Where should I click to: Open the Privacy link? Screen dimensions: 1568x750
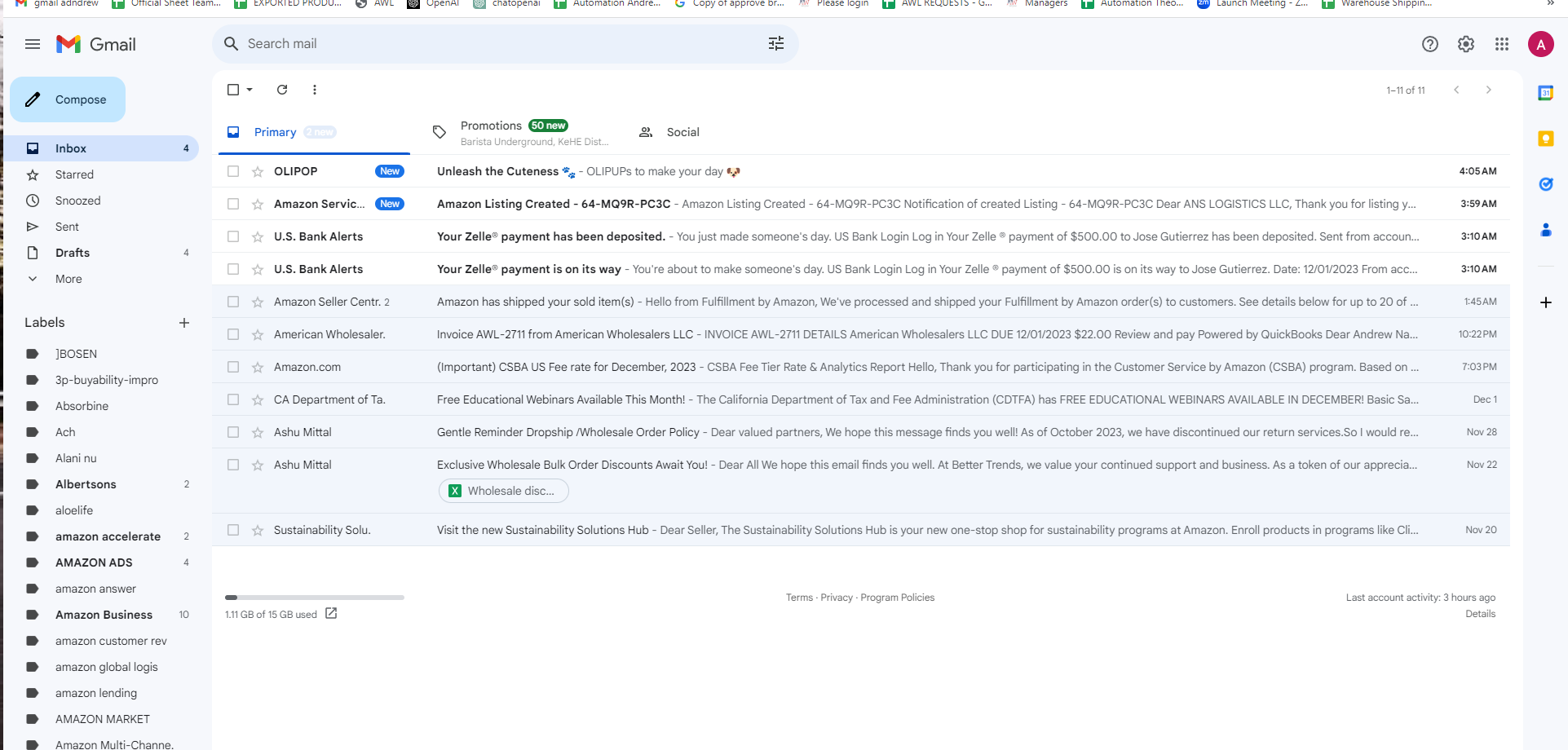click(x=837, y=598)
